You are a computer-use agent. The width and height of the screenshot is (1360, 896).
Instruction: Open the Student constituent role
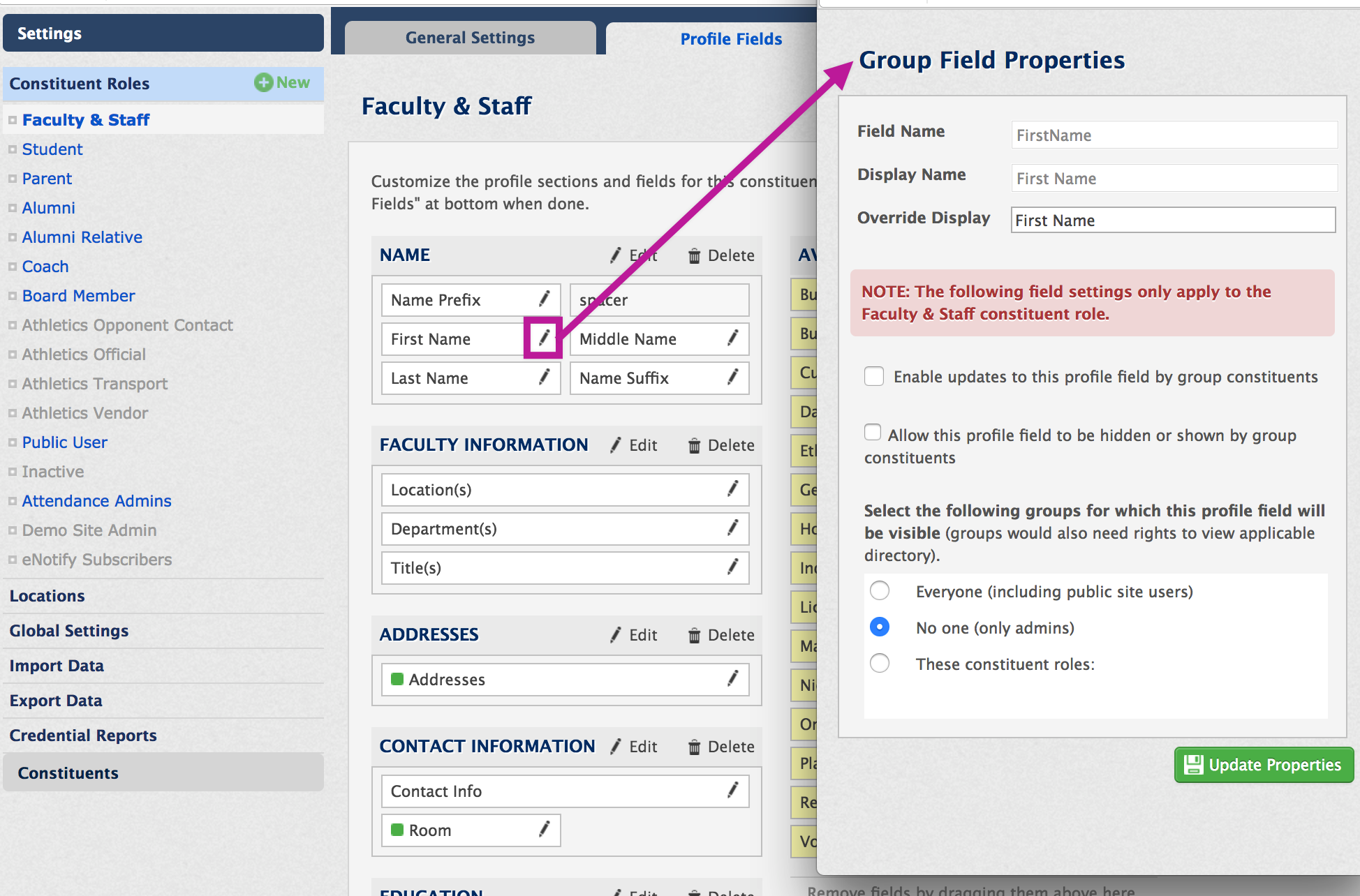click(52, 149)
